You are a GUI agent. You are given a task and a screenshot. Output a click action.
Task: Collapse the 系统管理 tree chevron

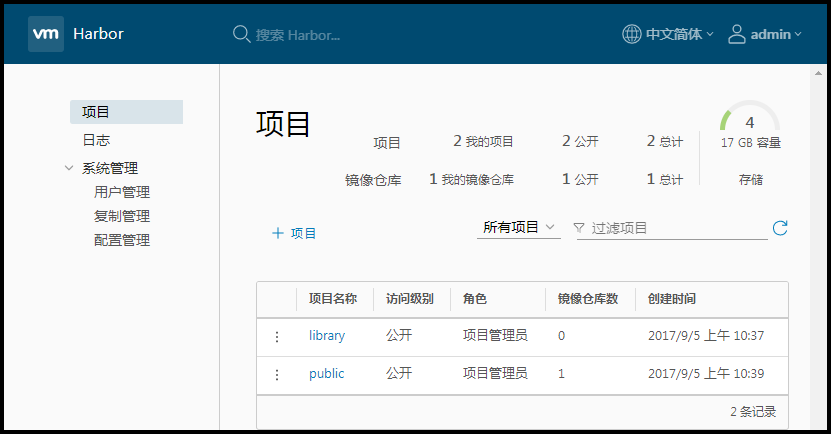68,168
